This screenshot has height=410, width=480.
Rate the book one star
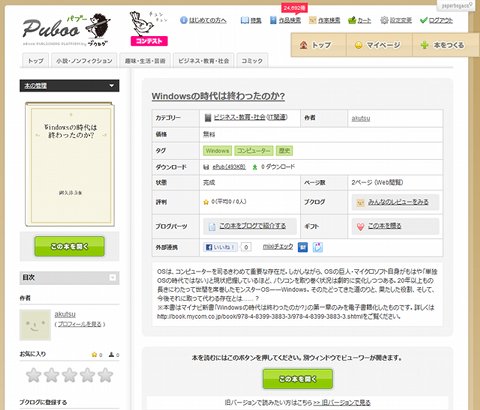coord(33,375)
